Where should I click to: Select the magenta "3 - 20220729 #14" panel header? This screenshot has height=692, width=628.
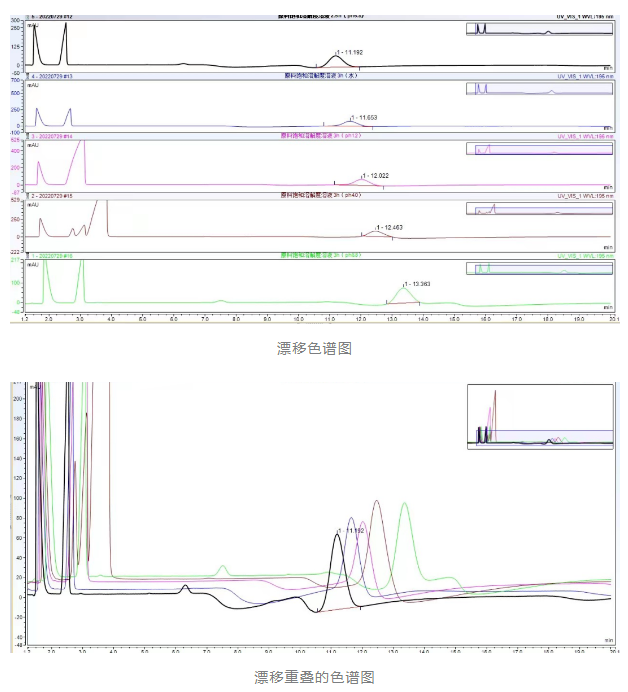point(60,136)
